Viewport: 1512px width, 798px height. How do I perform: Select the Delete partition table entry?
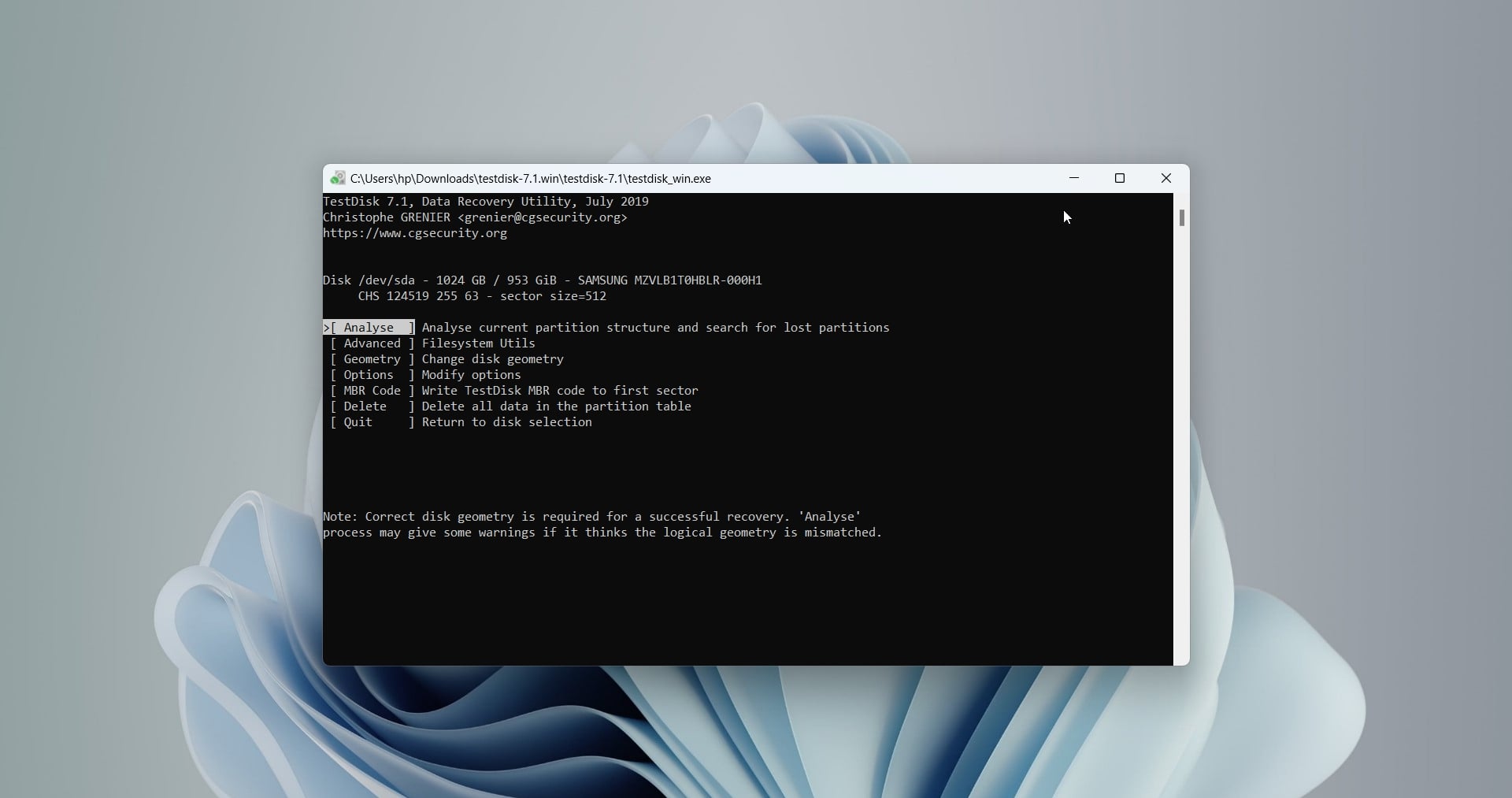pos(365,406)
